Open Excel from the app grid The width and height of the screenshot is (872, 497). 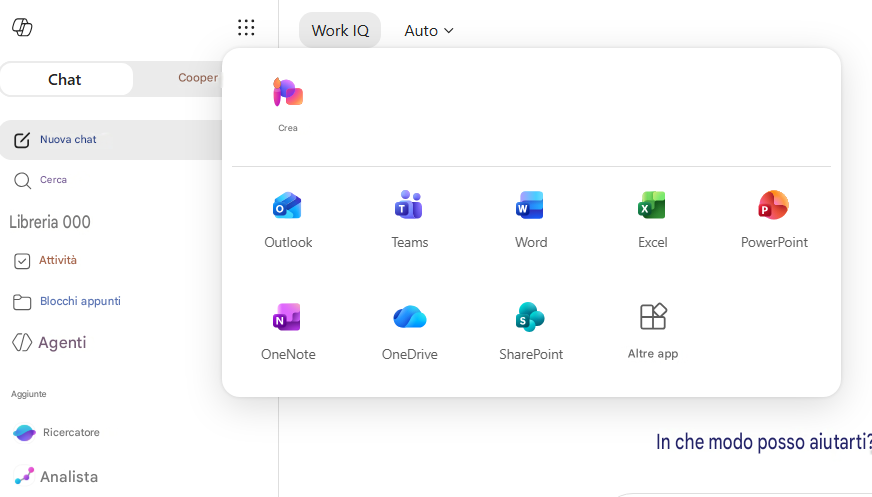click(652, 205)
